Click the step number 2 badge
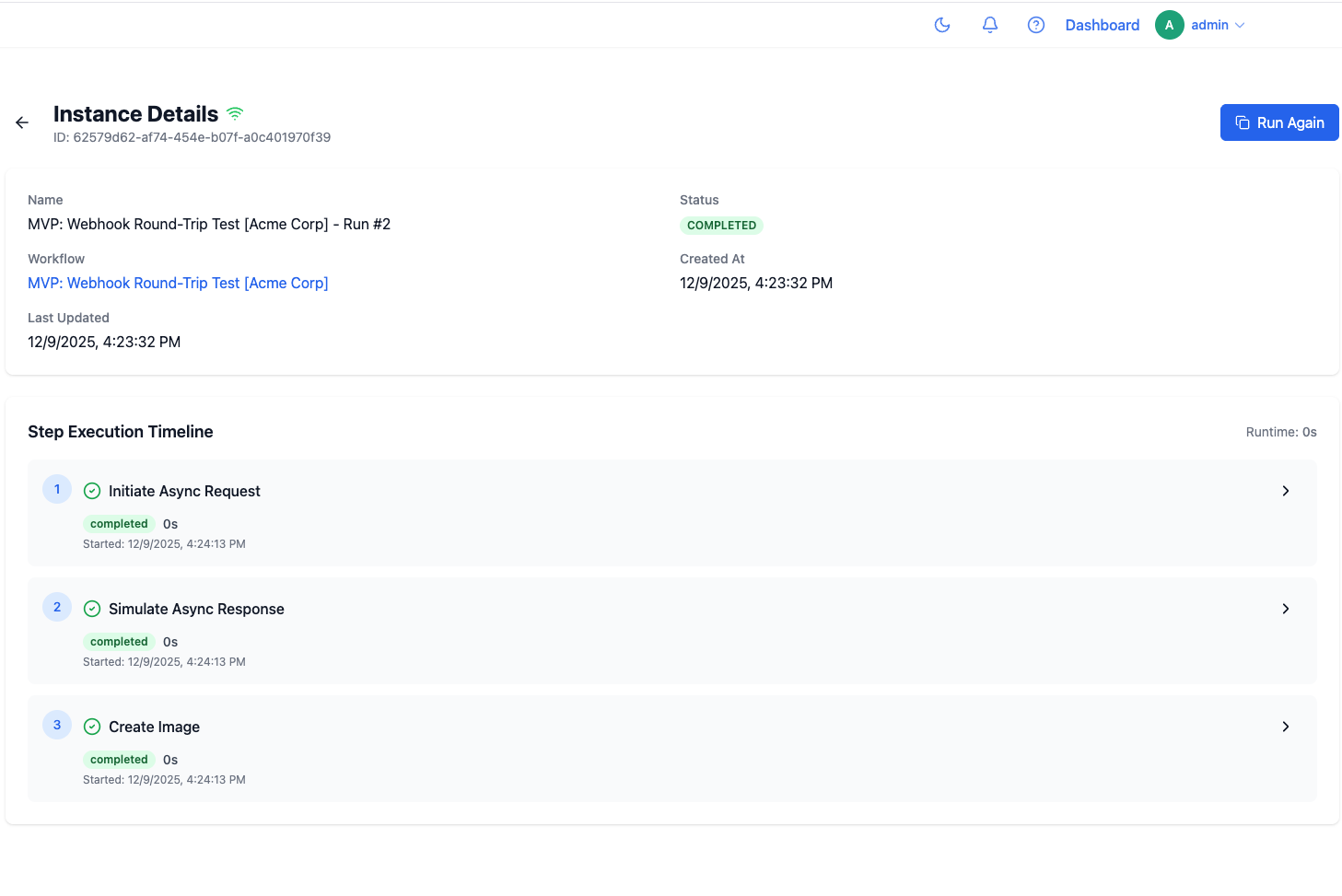 tap(57, 606)
